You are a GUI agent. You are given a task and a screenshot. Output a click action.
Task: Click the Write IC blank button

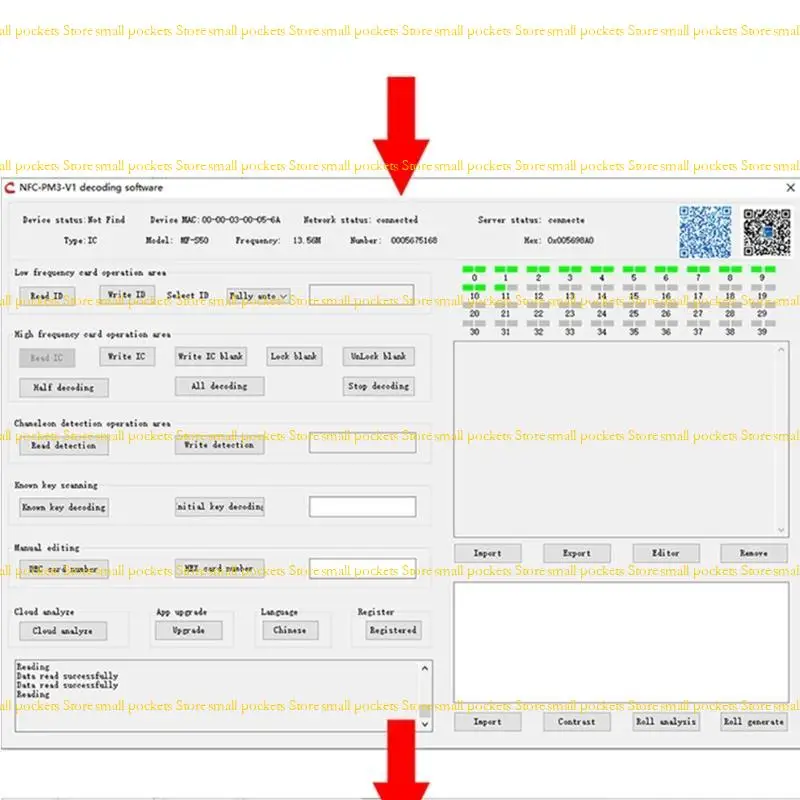click(211, 356)
